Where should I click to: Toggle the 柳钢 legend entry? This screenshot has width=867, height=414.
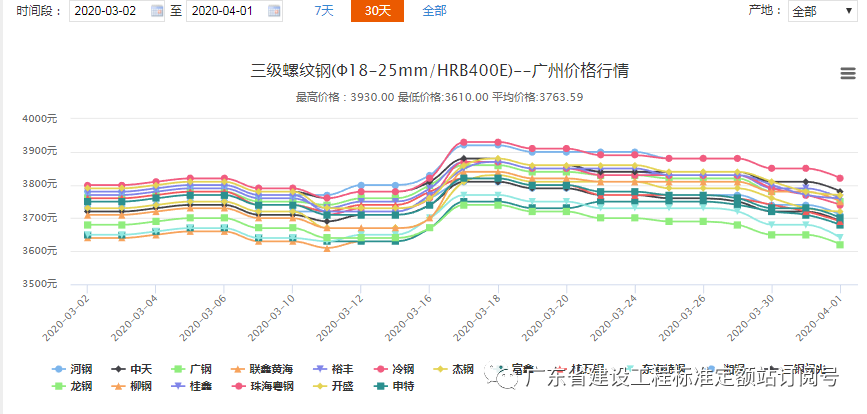pyautogui.click(x=132, y=386)
